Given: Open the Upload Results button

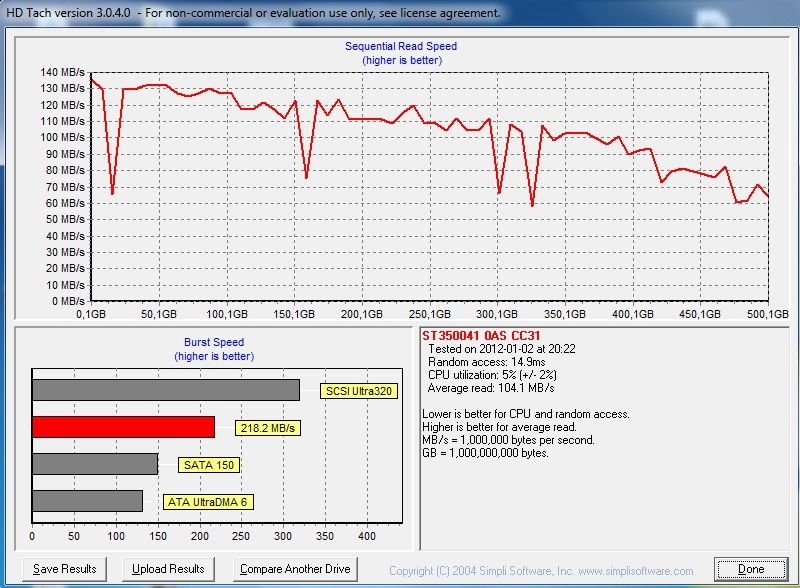Looking at the screenshot, I should [x=168, y=569].
